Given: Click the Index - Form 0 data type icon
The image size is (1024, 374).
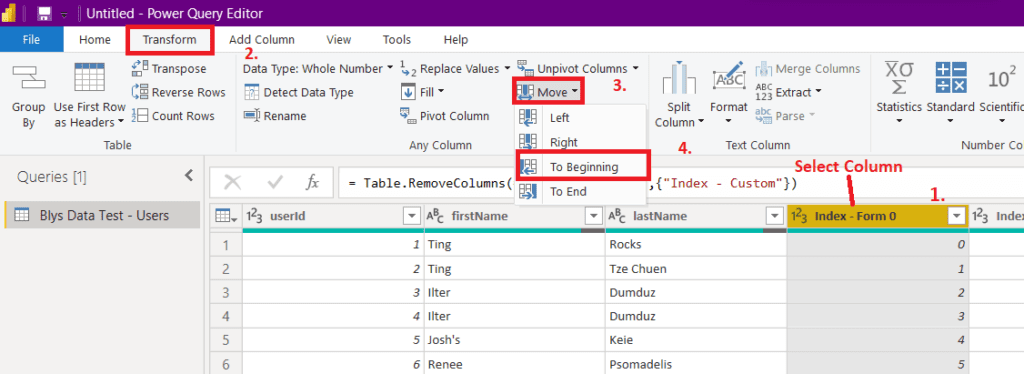Looking at the screenshot, I should 799,215.
